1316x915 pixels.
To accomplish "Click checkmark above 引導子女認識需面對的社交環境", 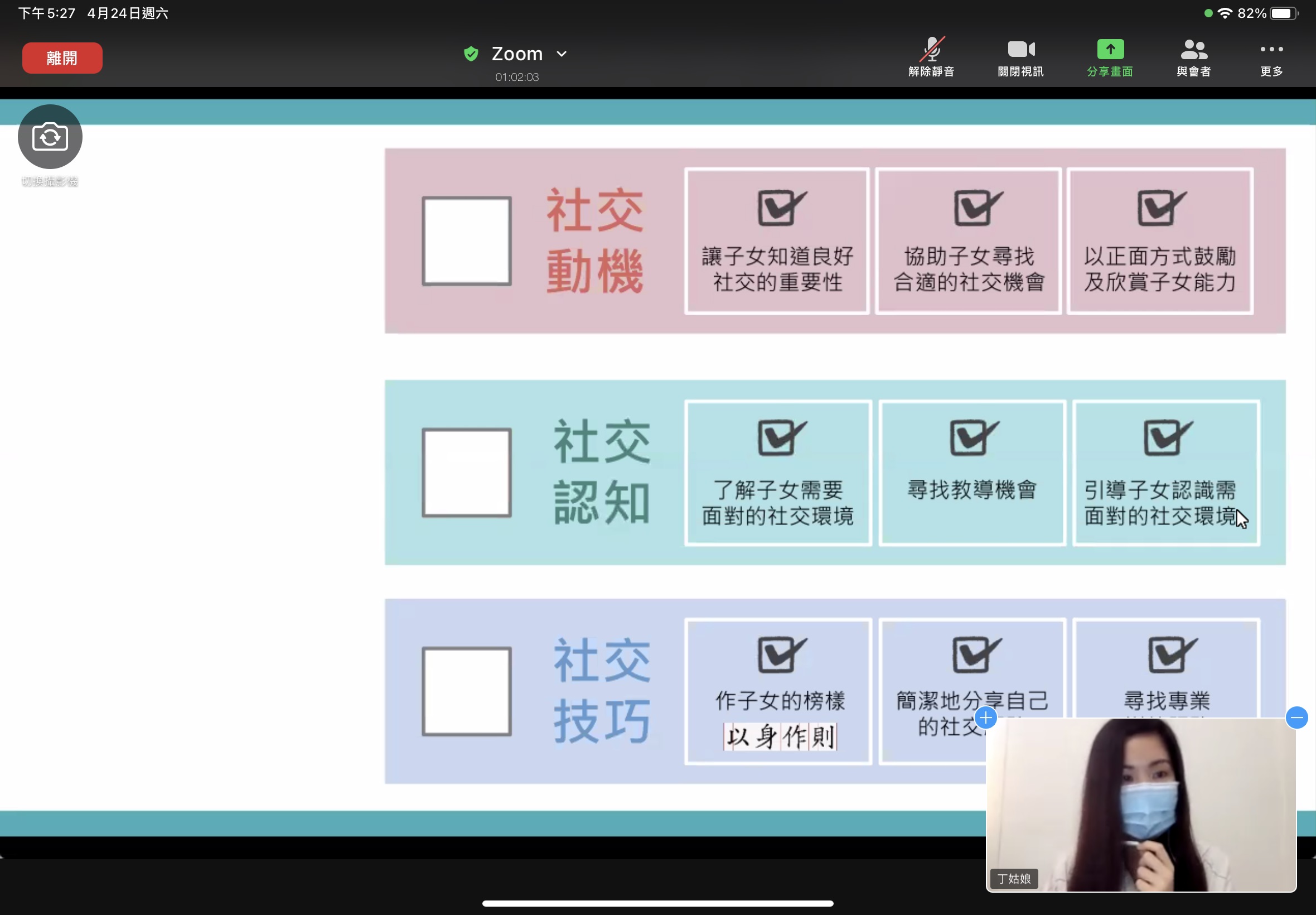I will click(1168, 437).
